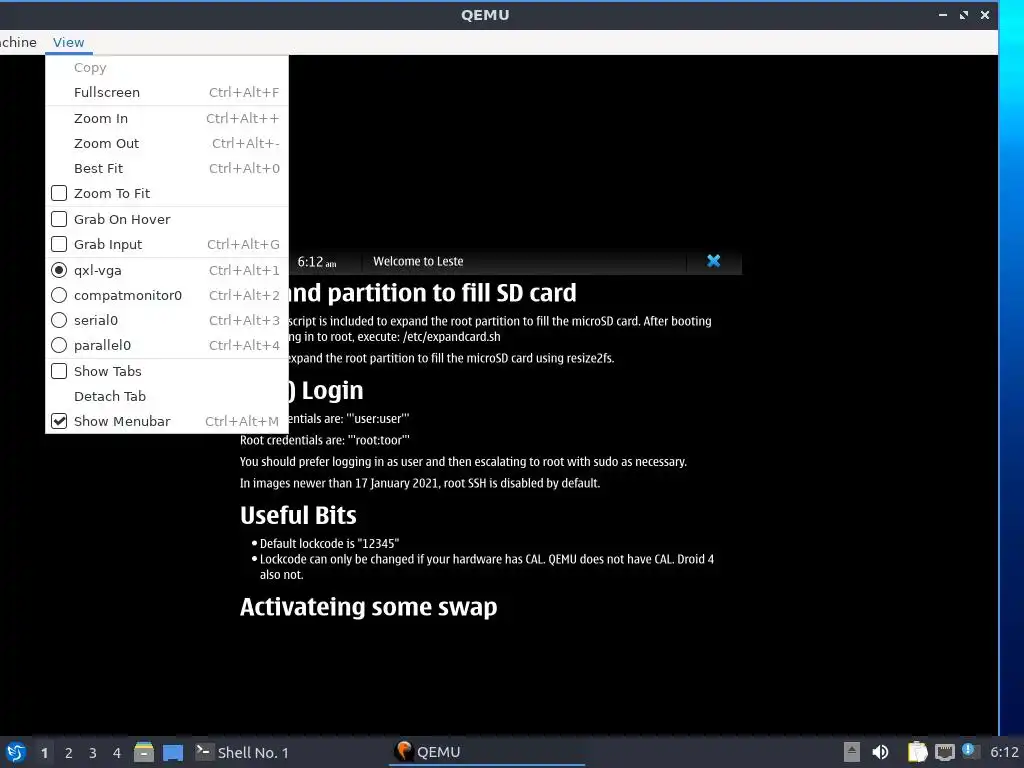This screenshot has width=1024, height=768.
Task: Open the tray upward arrow icon
Action: click(852, 752)
